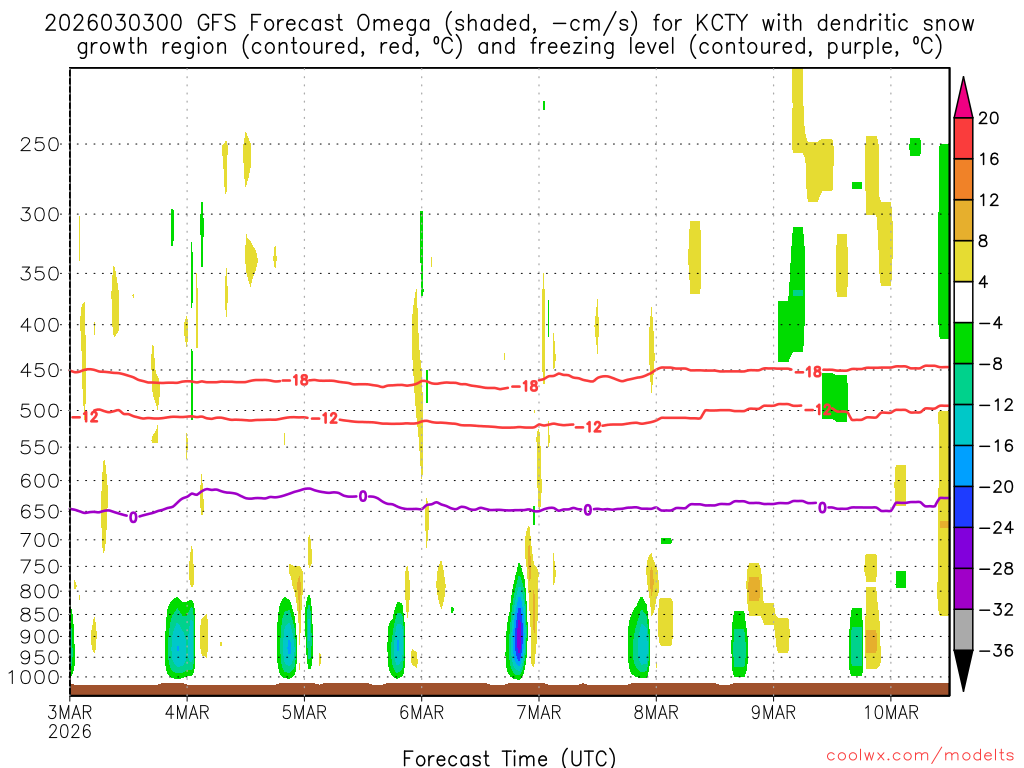The height and width of the screenshot is (768, 1024).
Task: Select the 900 pressure level label
Action: [40, 637]
